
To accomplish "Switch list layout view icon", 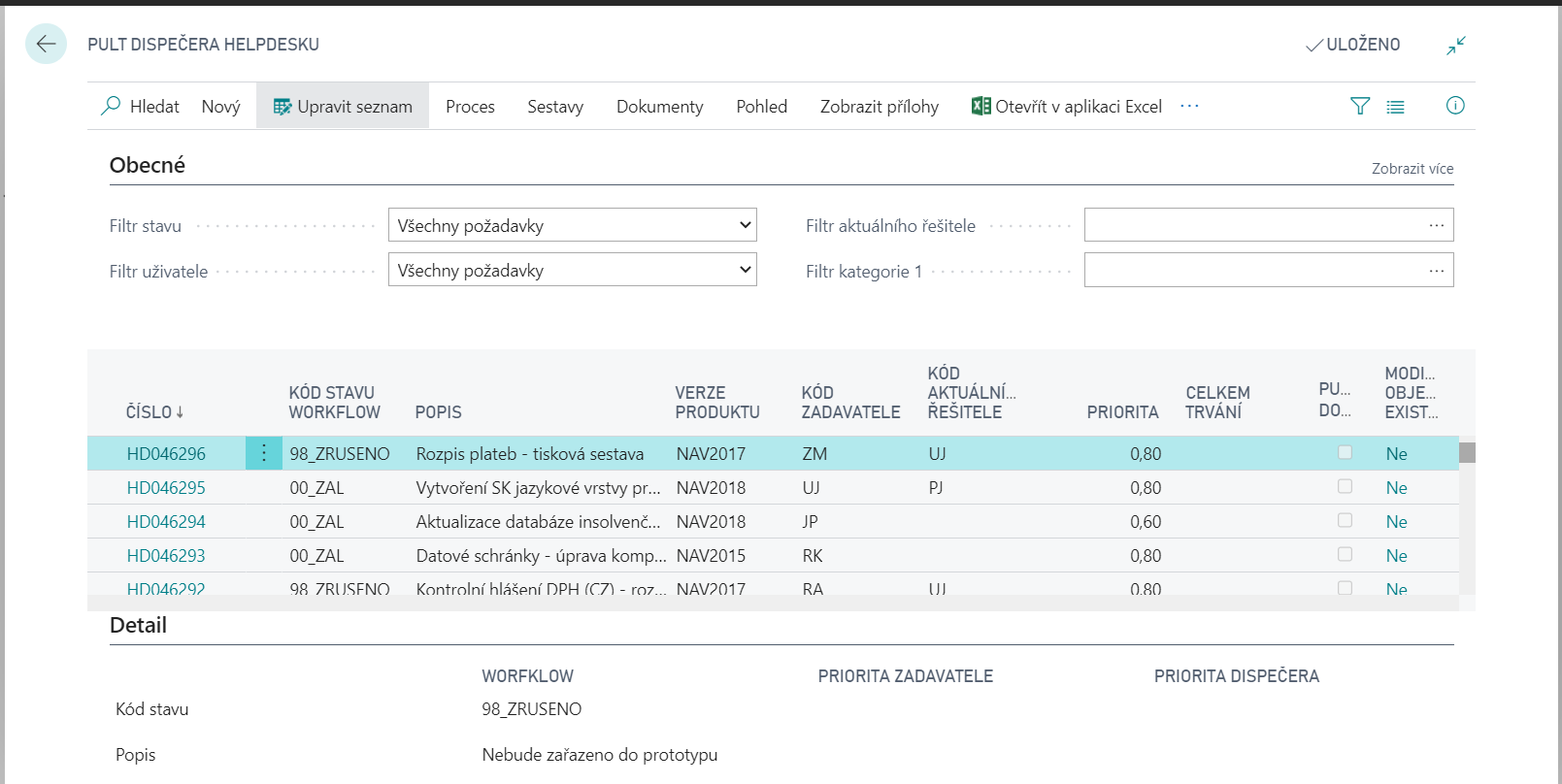I will pyautogui.click(x=1395, y=107).
